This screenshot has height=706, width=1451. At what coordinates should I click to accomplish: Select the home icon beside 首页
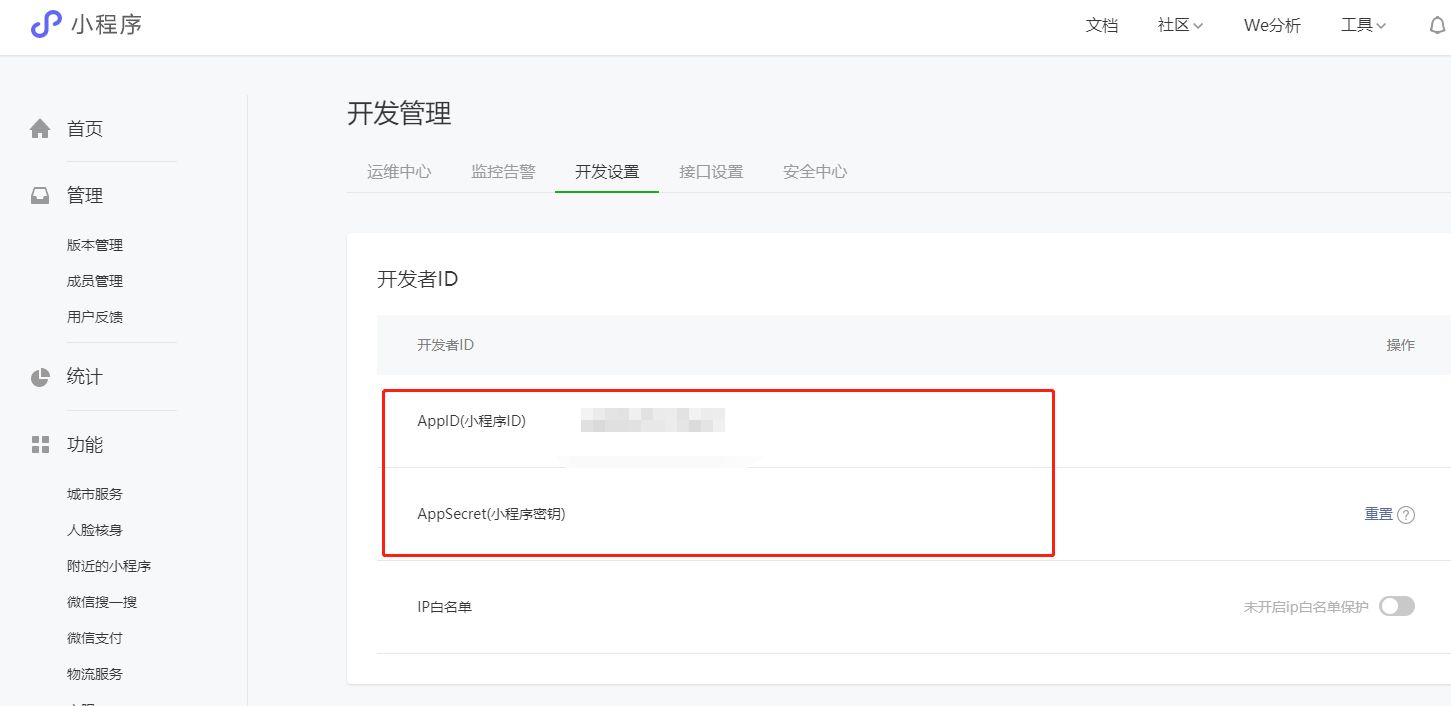click(39, 127)
